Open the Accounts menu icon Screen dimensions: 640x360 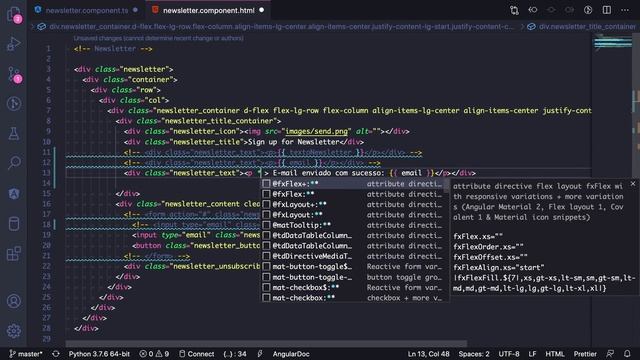click(x=13, y=301)
